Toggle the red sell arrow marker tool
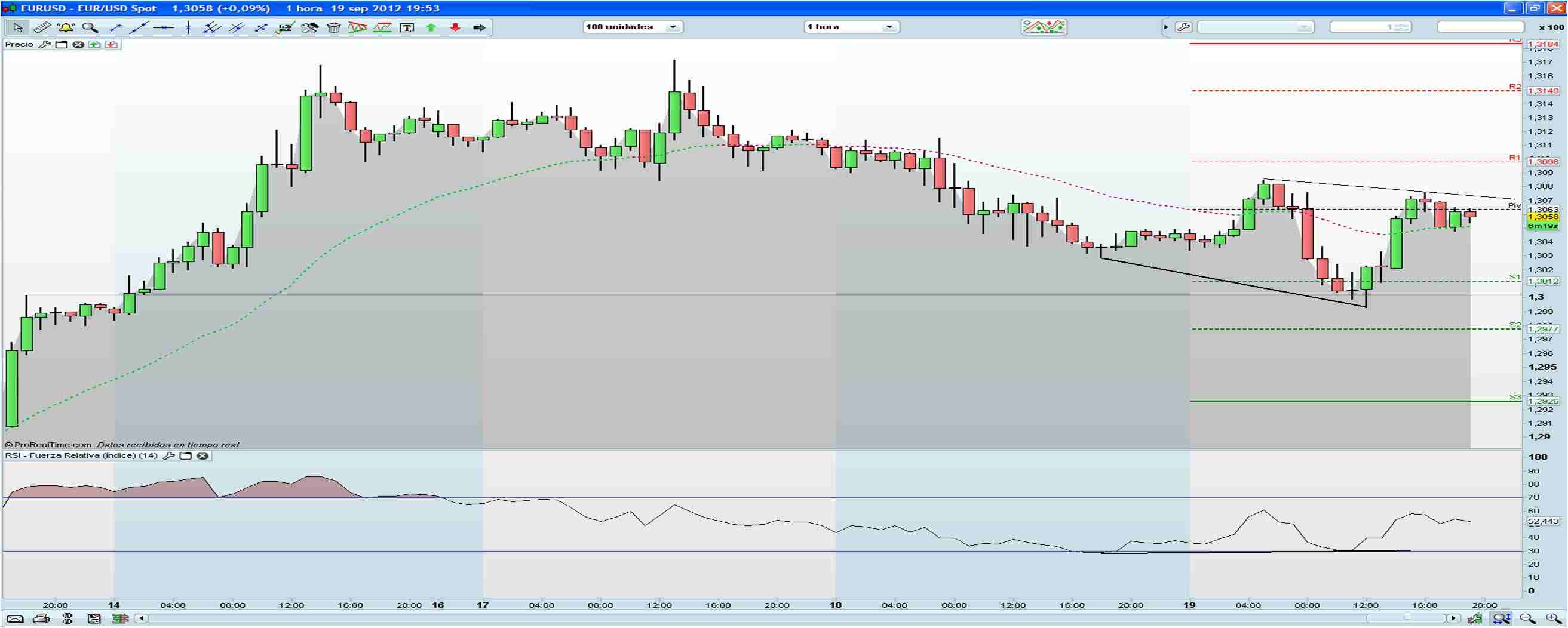Screen dimensions: 1568x628 (455, 27)
